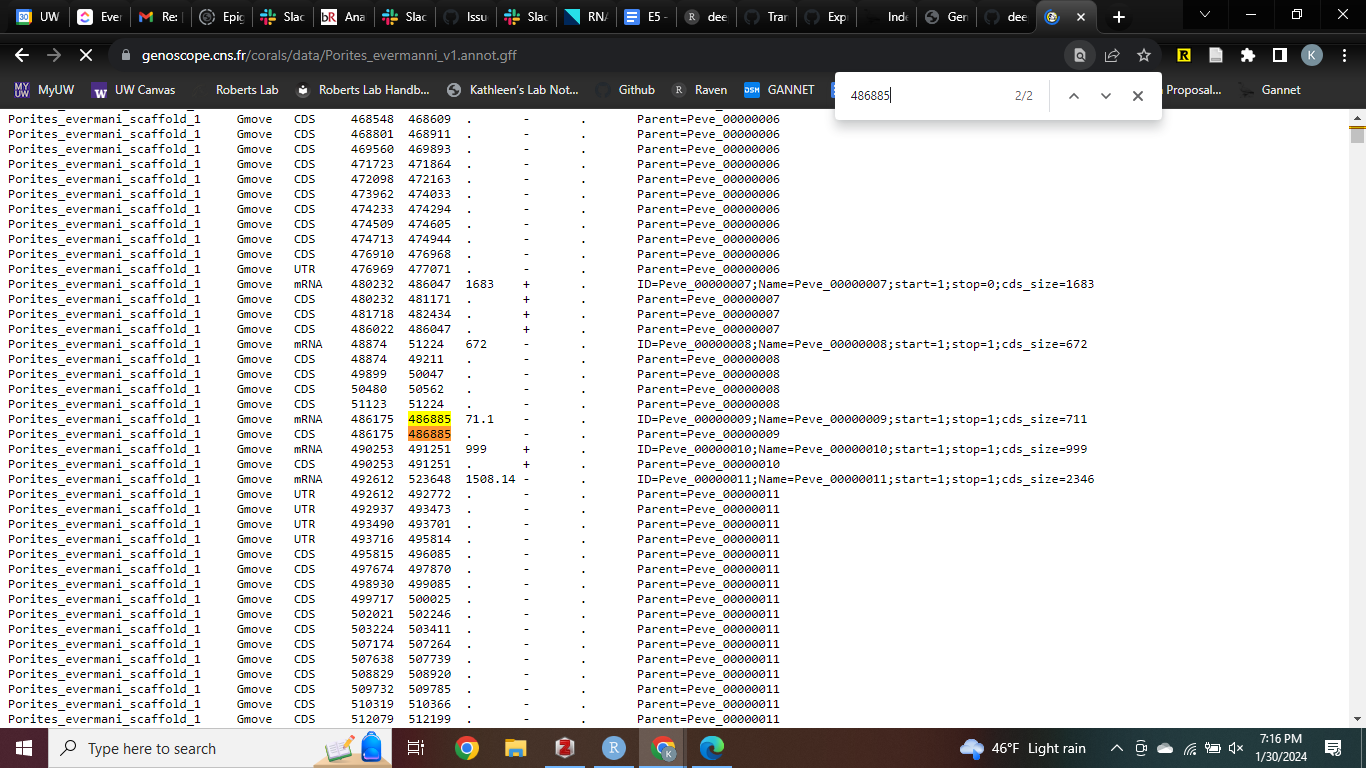
Task: Open the Roberts Lab Handbook bookmark
Action: point(363,90)
